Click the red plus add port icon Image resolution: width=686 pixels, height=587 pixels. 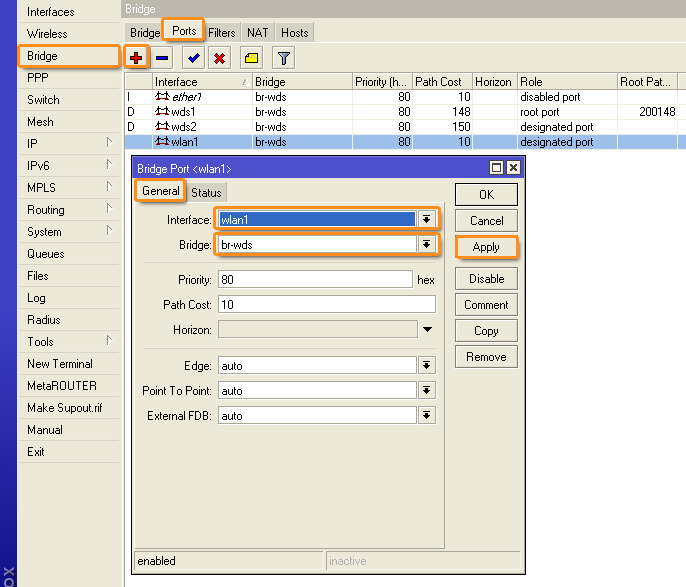[x=137, y=59]
